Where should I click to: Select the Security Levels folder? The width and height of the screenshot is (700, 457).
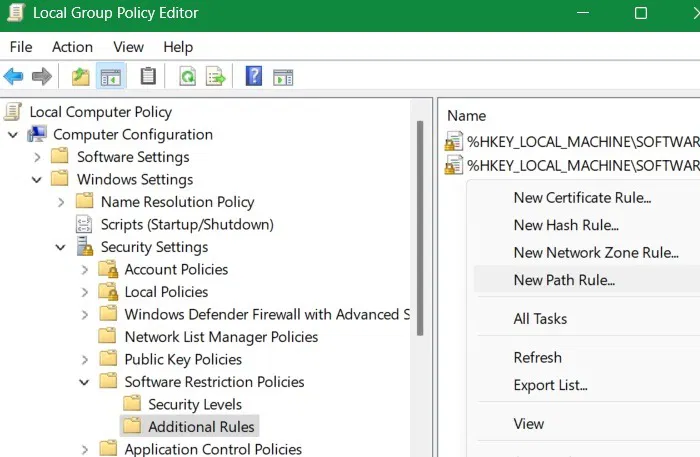(195, 404)
